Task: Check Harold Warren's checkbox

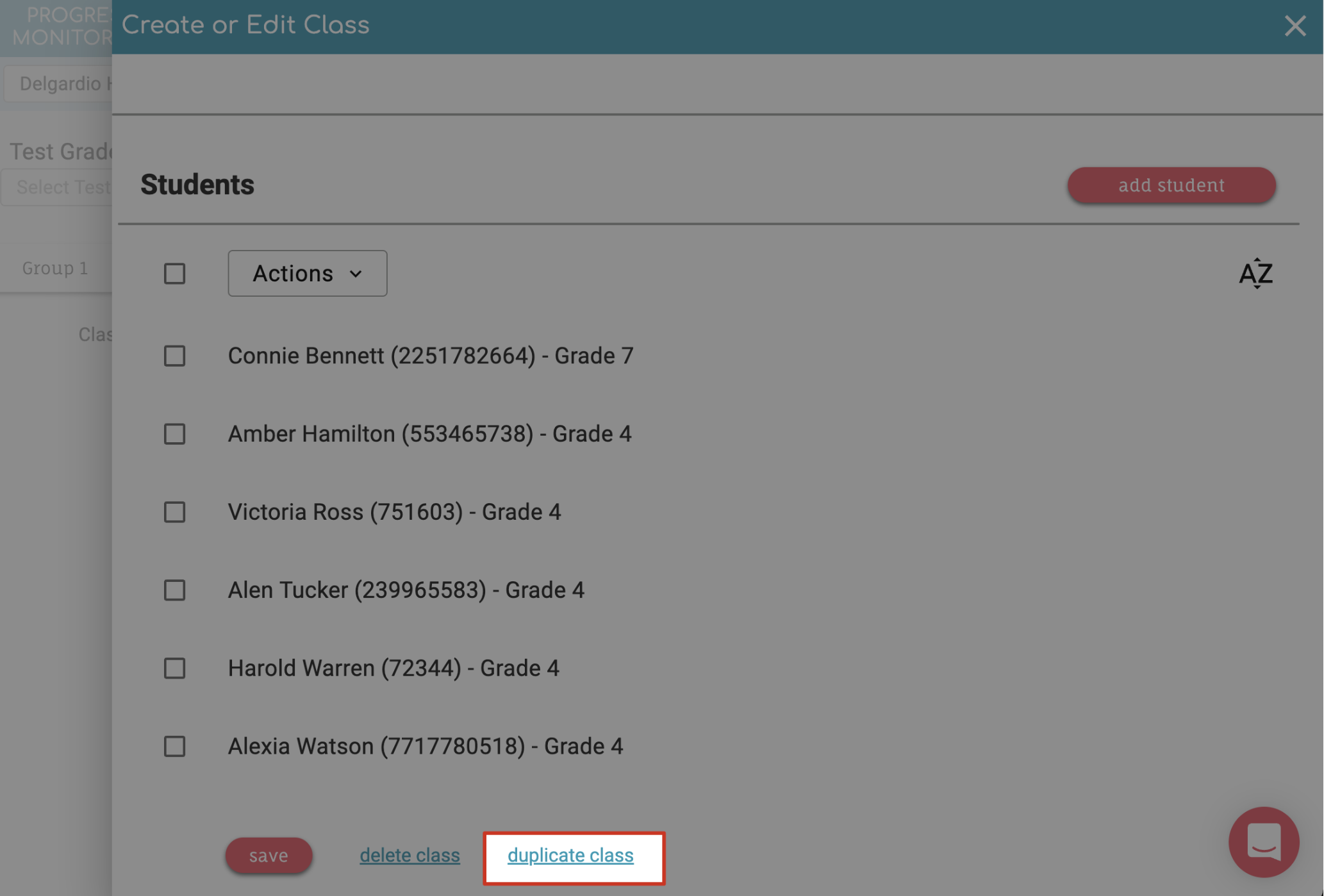Action: (x=174, y=668)
